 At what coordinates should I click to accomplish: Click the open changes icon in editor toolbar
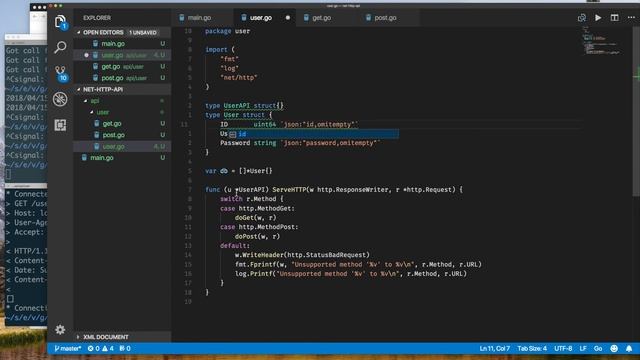pos(582,18)
